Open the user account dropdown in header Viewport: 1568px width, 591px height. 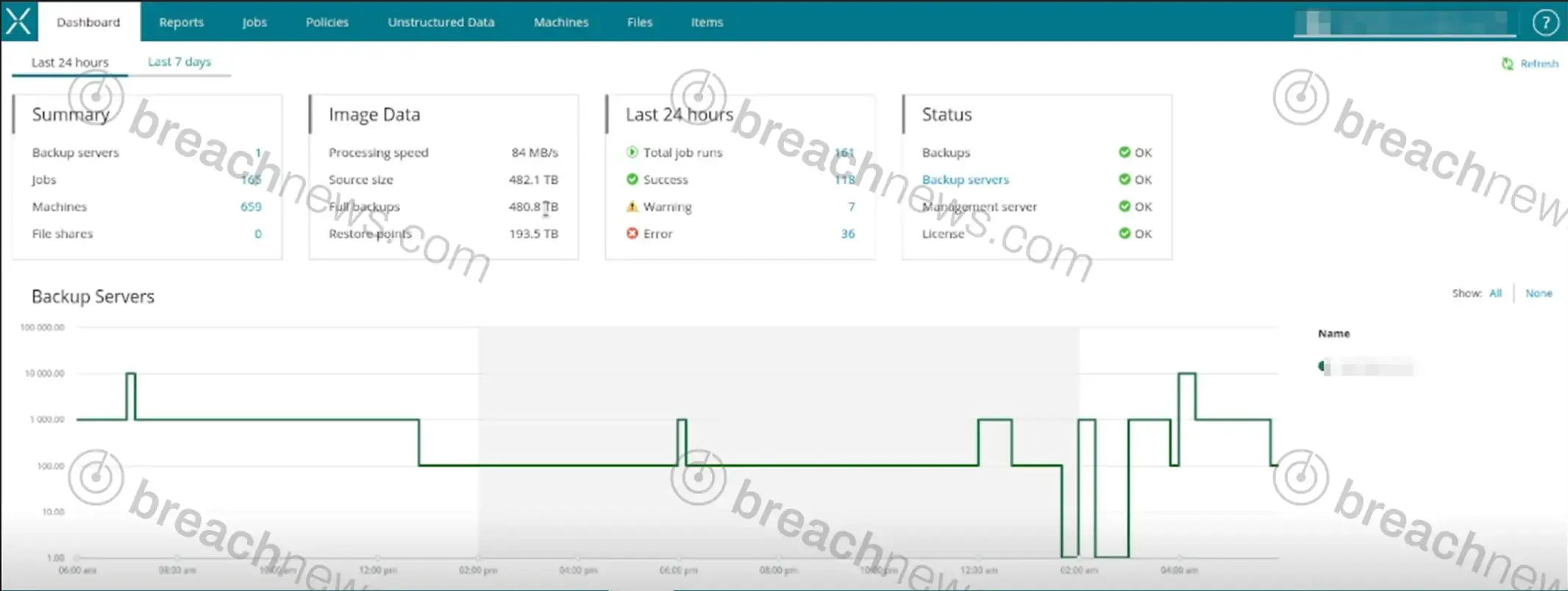1404,23
